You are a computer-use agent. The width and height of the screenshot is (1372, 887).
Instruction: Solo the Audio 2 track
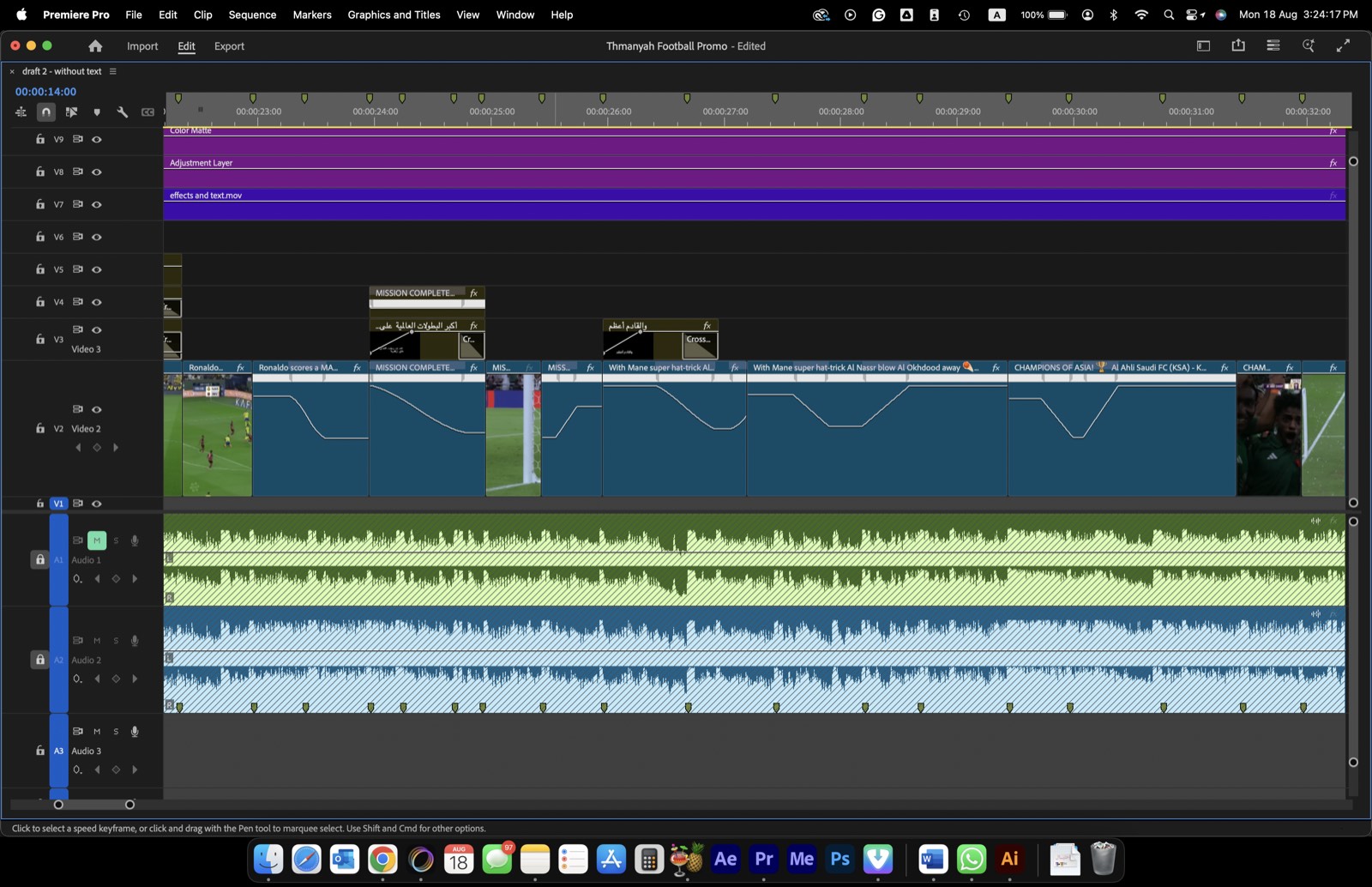tap(116, 641)
